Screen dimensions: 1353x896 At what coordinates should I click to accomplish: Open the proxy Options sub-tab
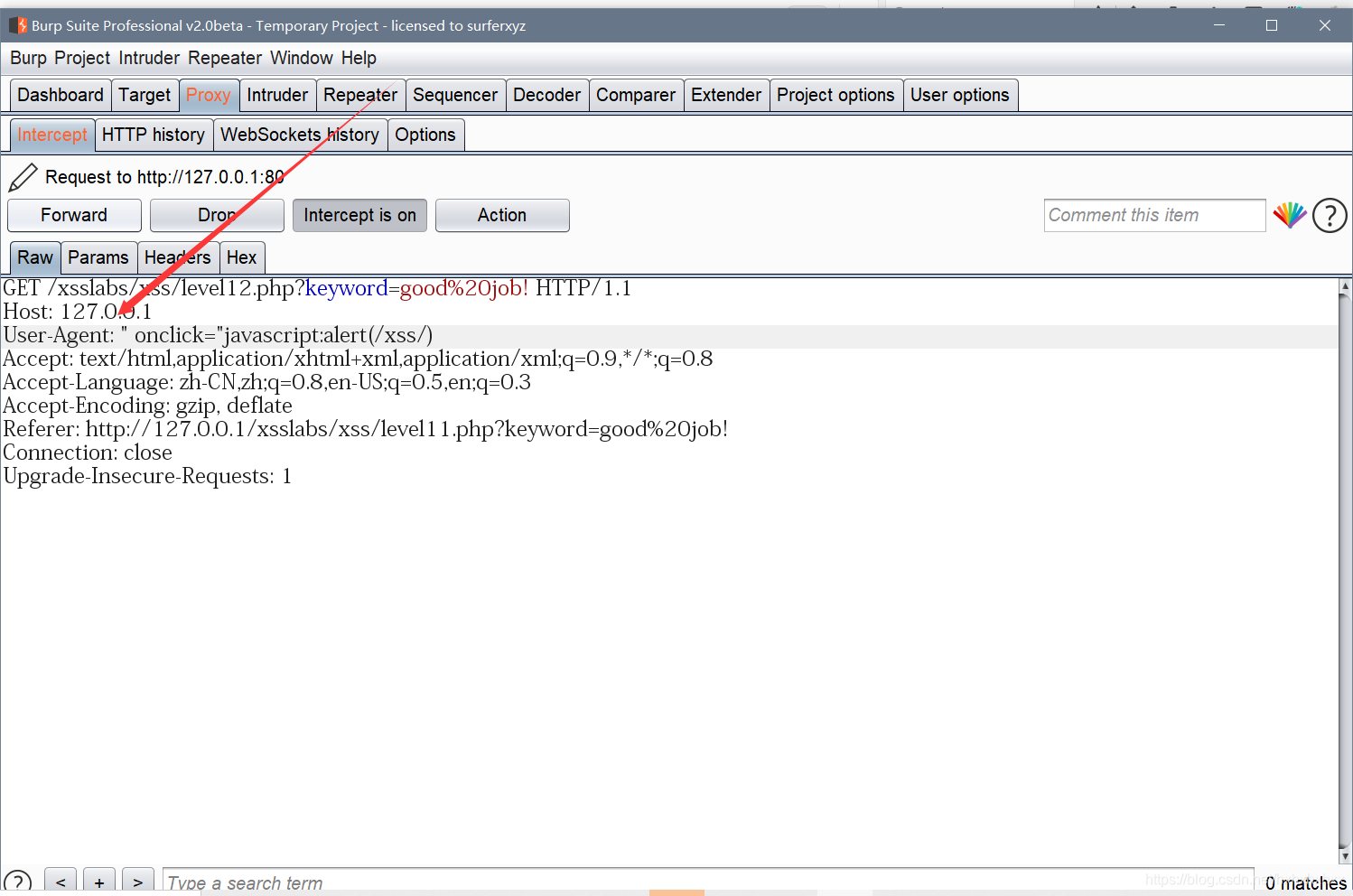425,135
